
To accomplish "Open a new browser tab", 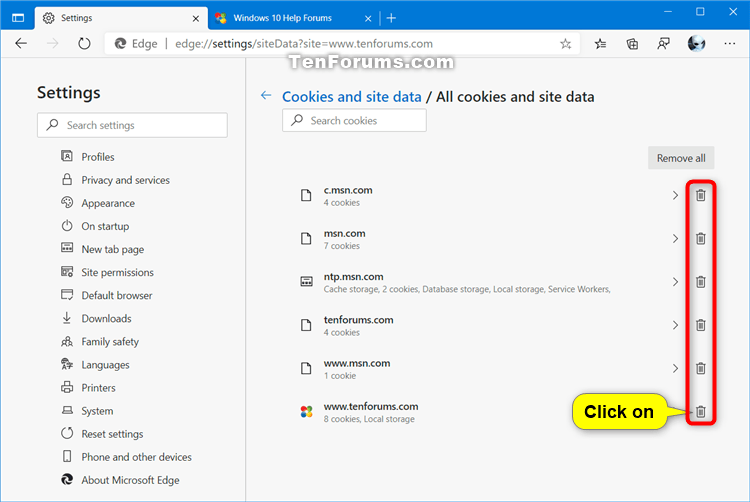I will coord(391,18).
